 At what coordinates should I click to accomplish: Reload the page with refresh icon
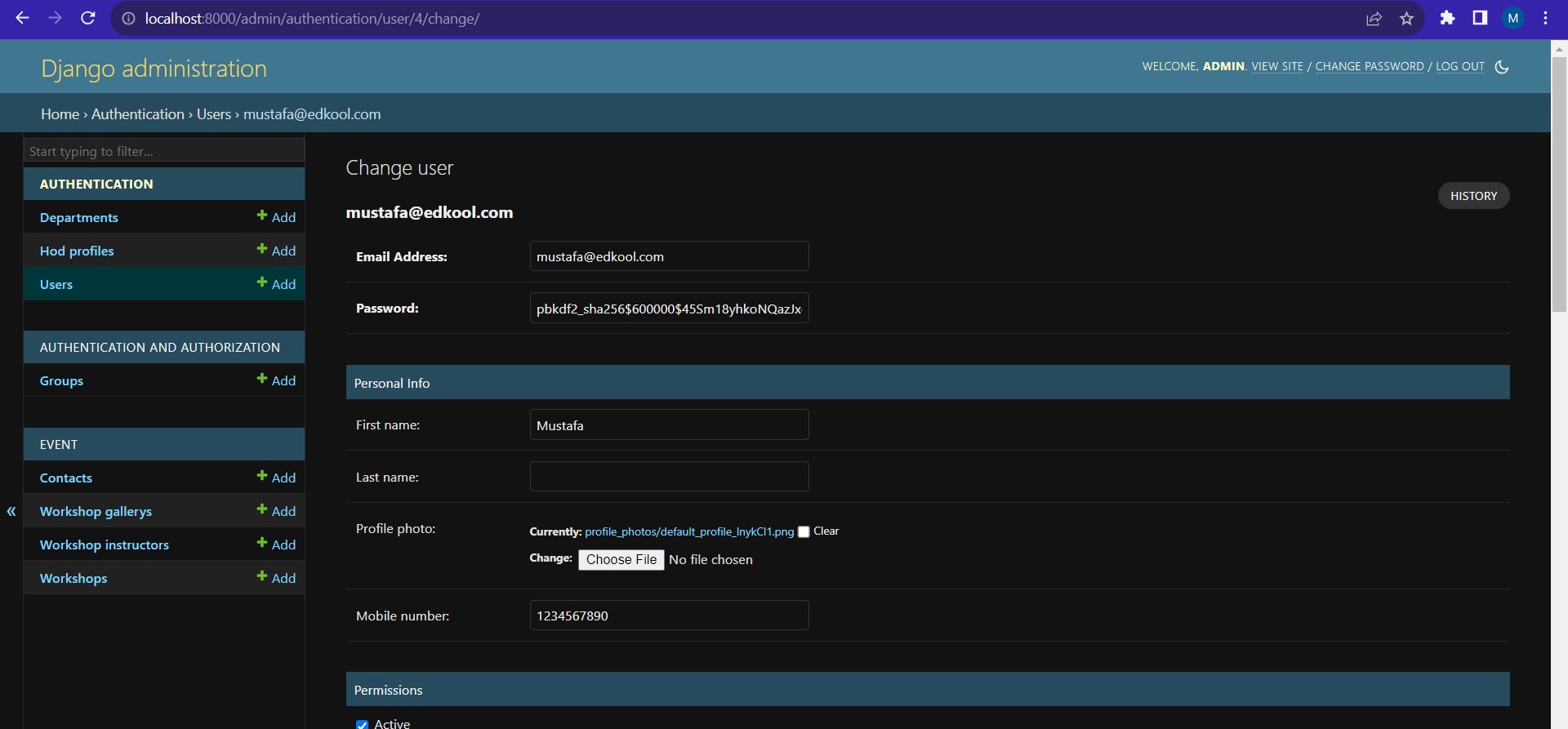pos(88,18)
